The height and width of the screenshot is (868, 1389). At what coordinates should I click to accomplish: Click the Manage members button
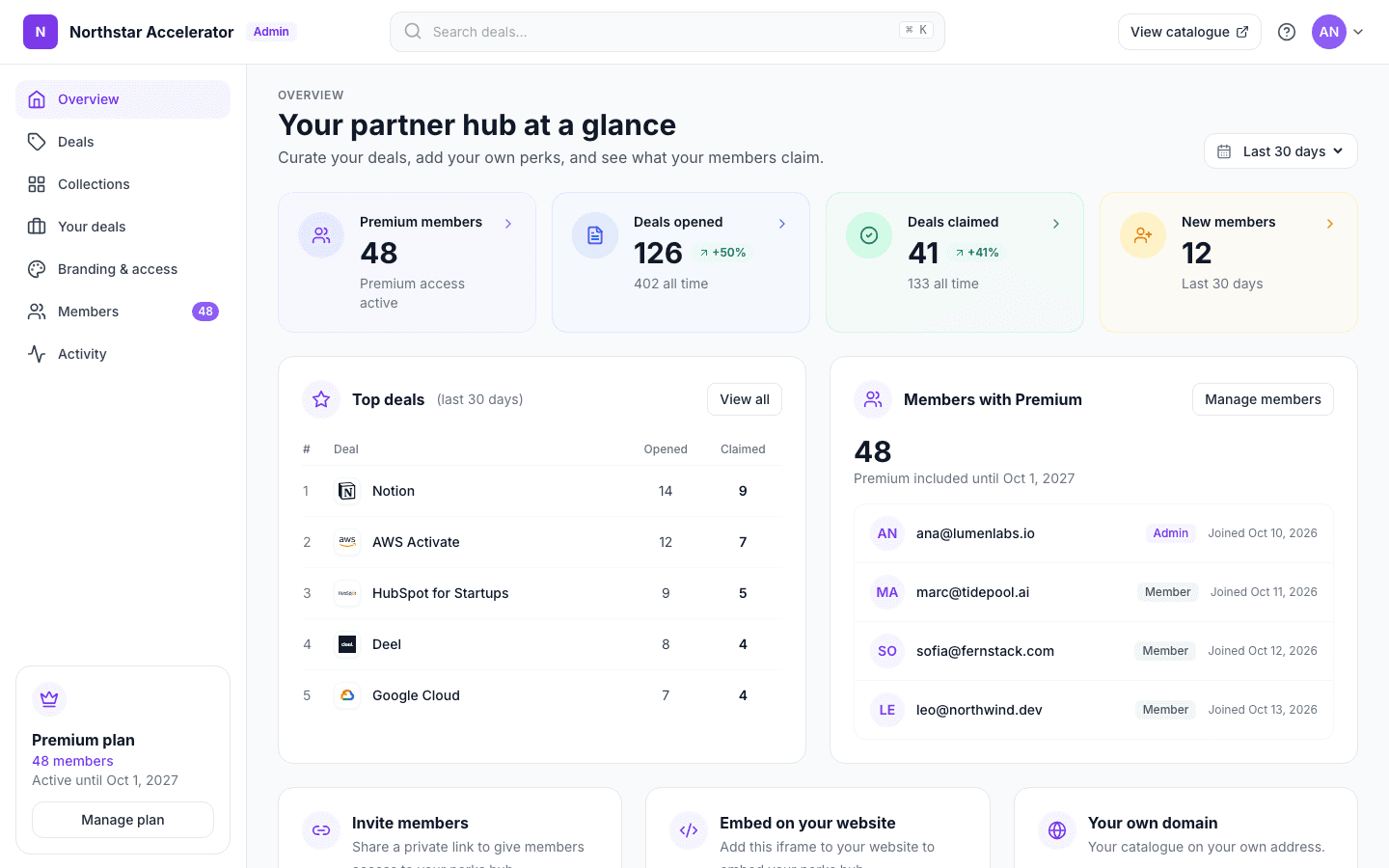tap(1263, 399)
